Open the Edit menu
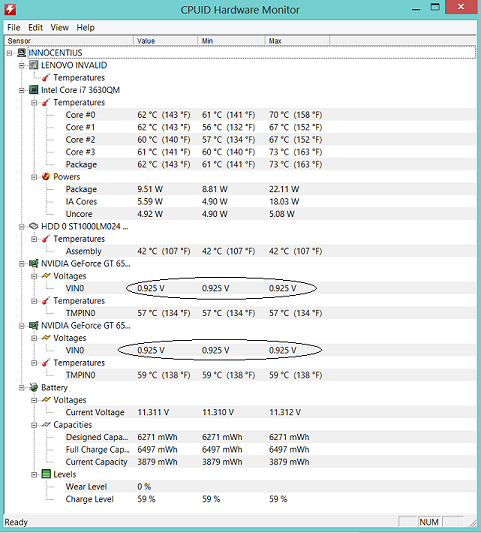 (35, 28)
